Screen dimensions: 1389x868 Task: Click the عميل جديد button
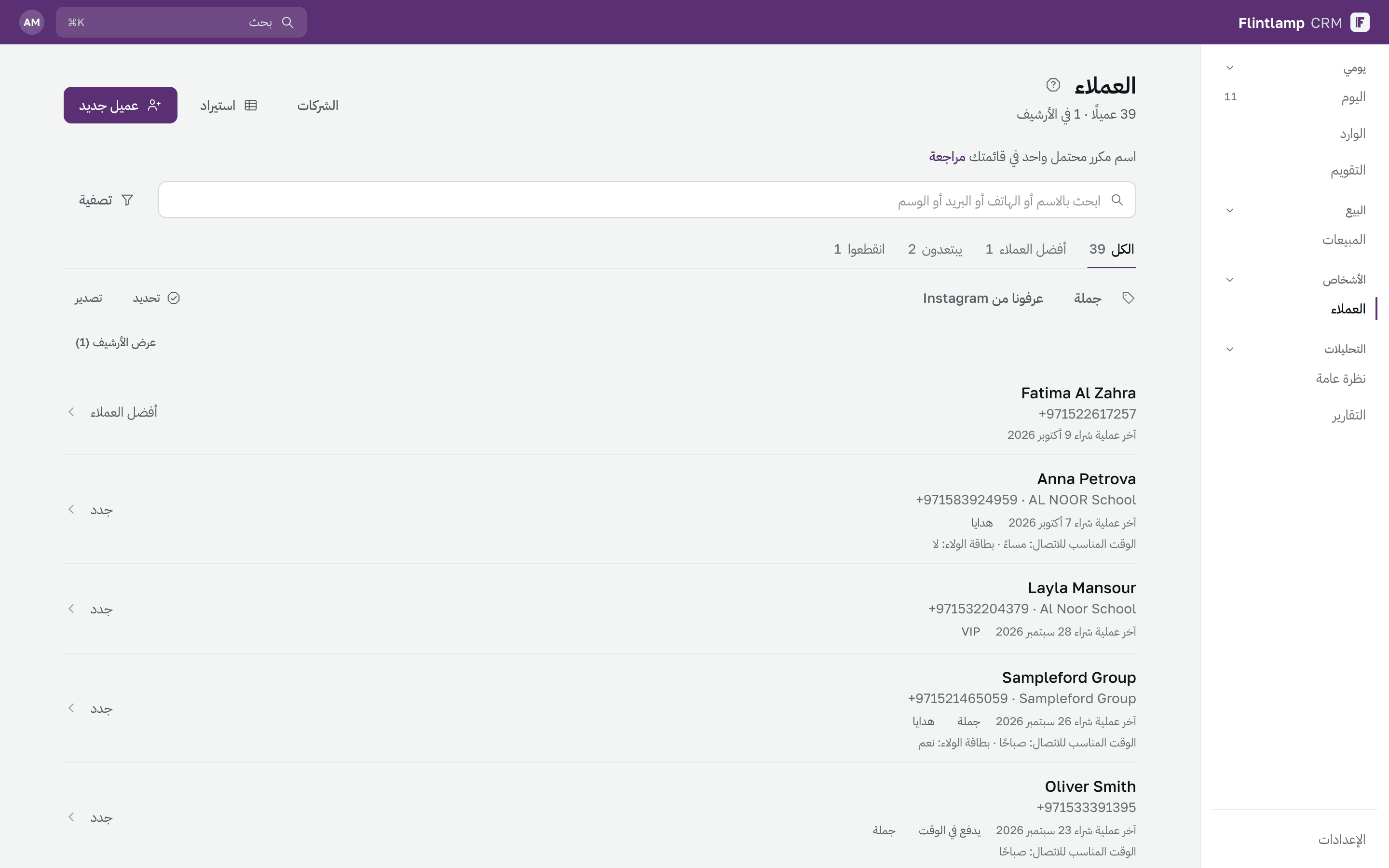(121, 105)
